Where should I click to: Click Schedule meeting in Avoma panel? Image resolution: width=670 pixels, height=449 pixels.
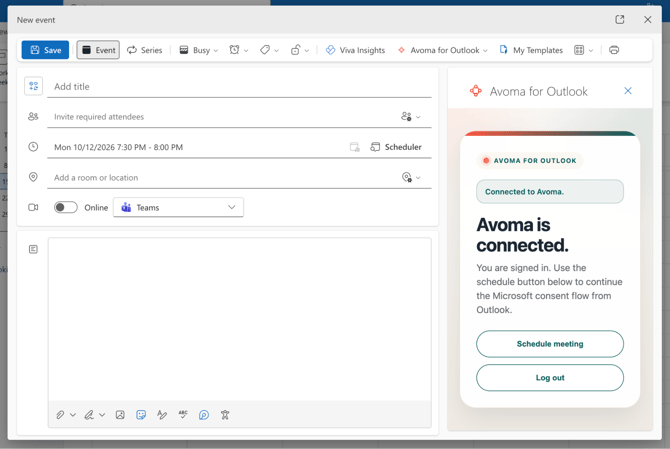point(550,344)
